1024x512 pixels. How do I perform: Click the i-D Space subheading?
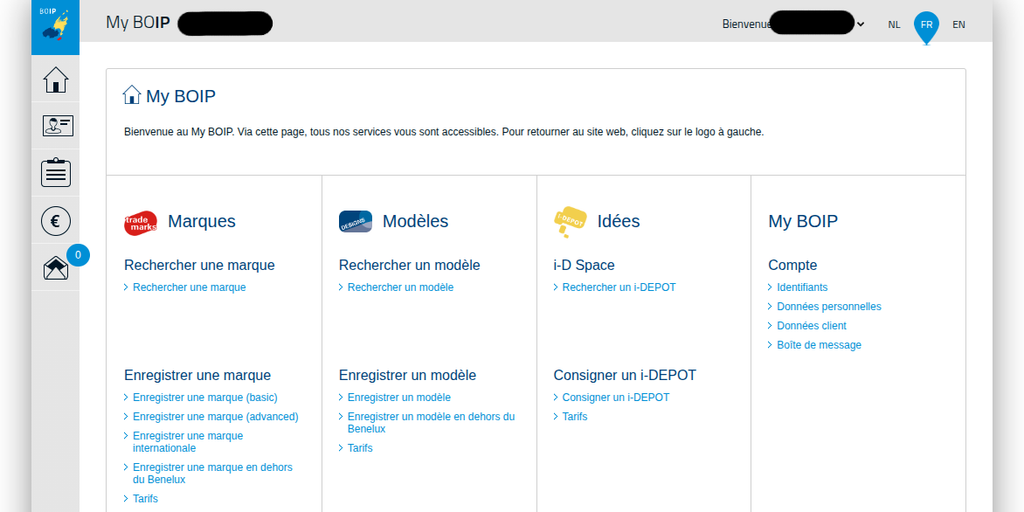(x=584, y=265)
